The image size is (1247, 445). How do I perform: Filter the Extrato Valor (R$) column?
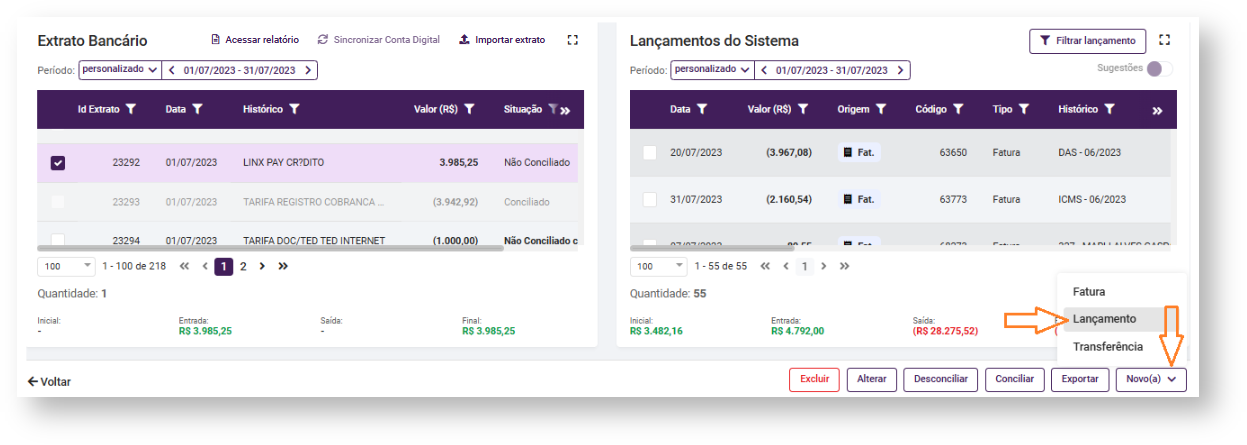469,109
